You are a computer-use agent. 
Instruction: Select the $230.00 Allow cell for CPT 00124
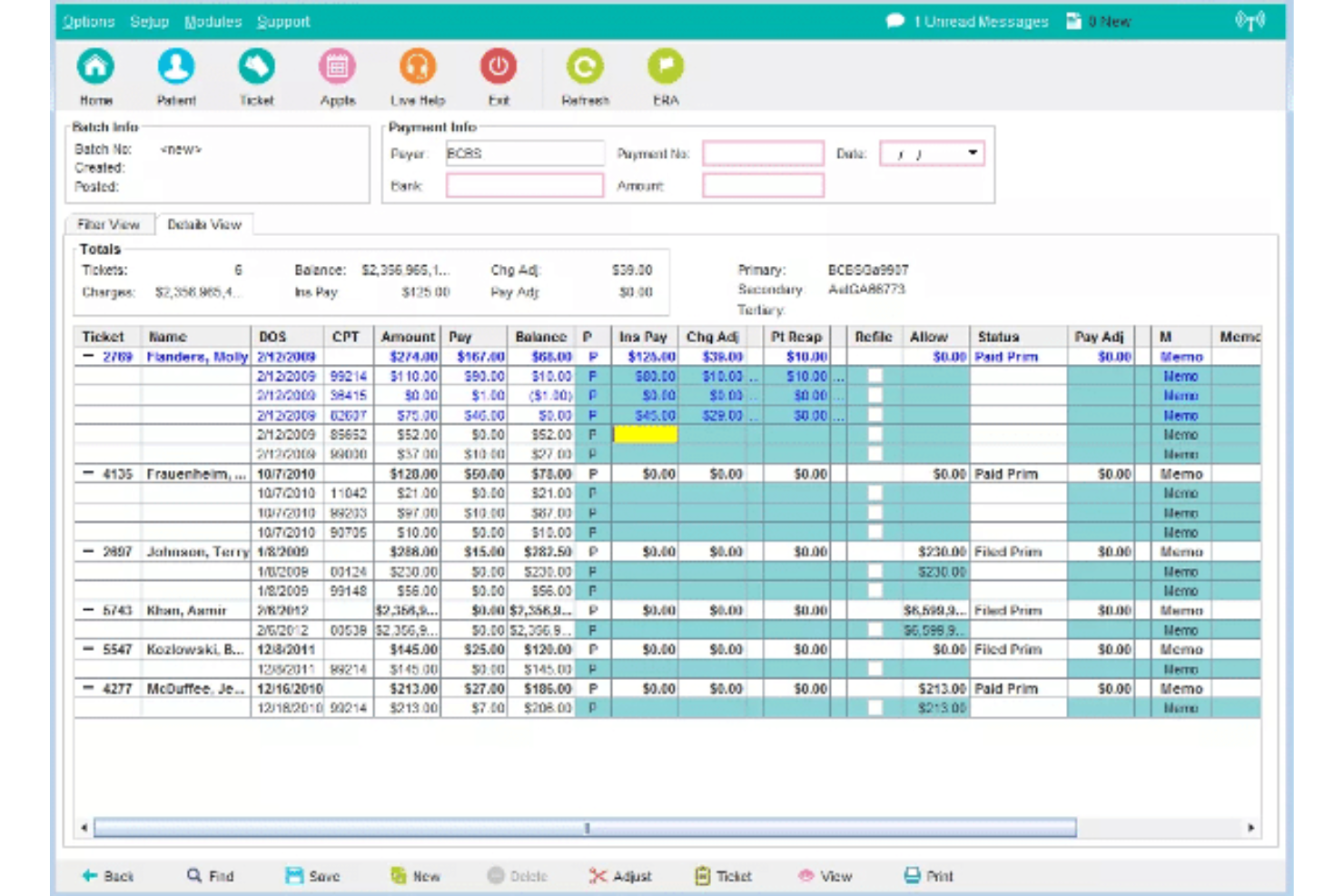936,572
